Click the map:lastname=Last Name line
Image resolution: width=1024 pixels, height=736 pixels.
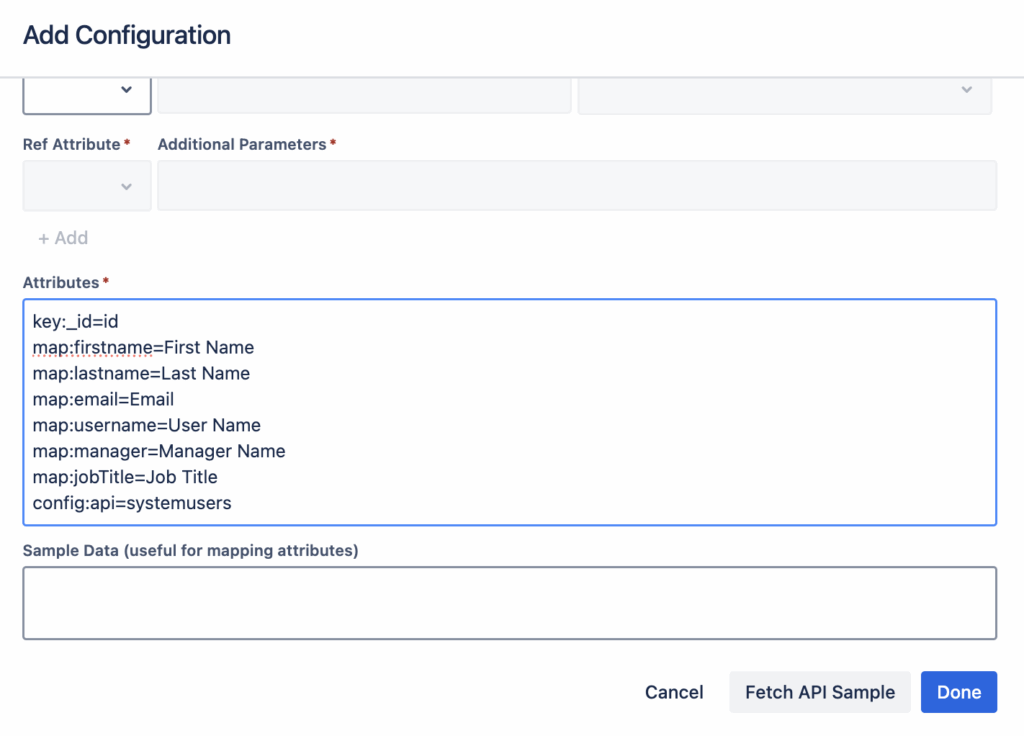click(x=141, y=374)
